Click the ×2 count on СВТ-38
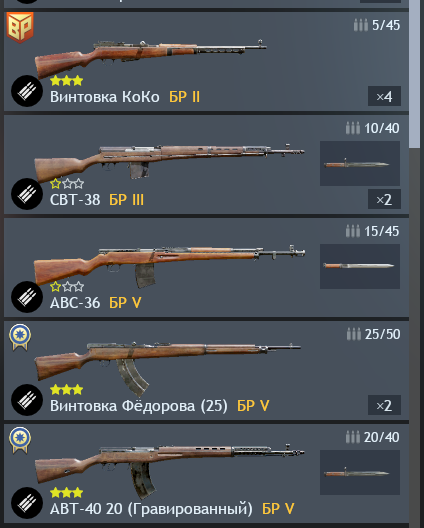 pyautogui.click(x=384, y=199)
